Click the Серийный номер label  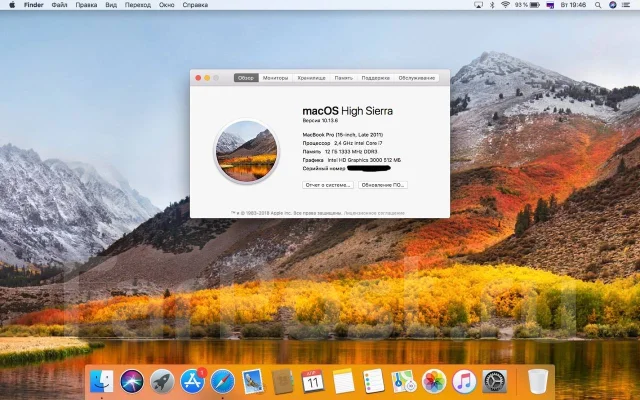324,168
